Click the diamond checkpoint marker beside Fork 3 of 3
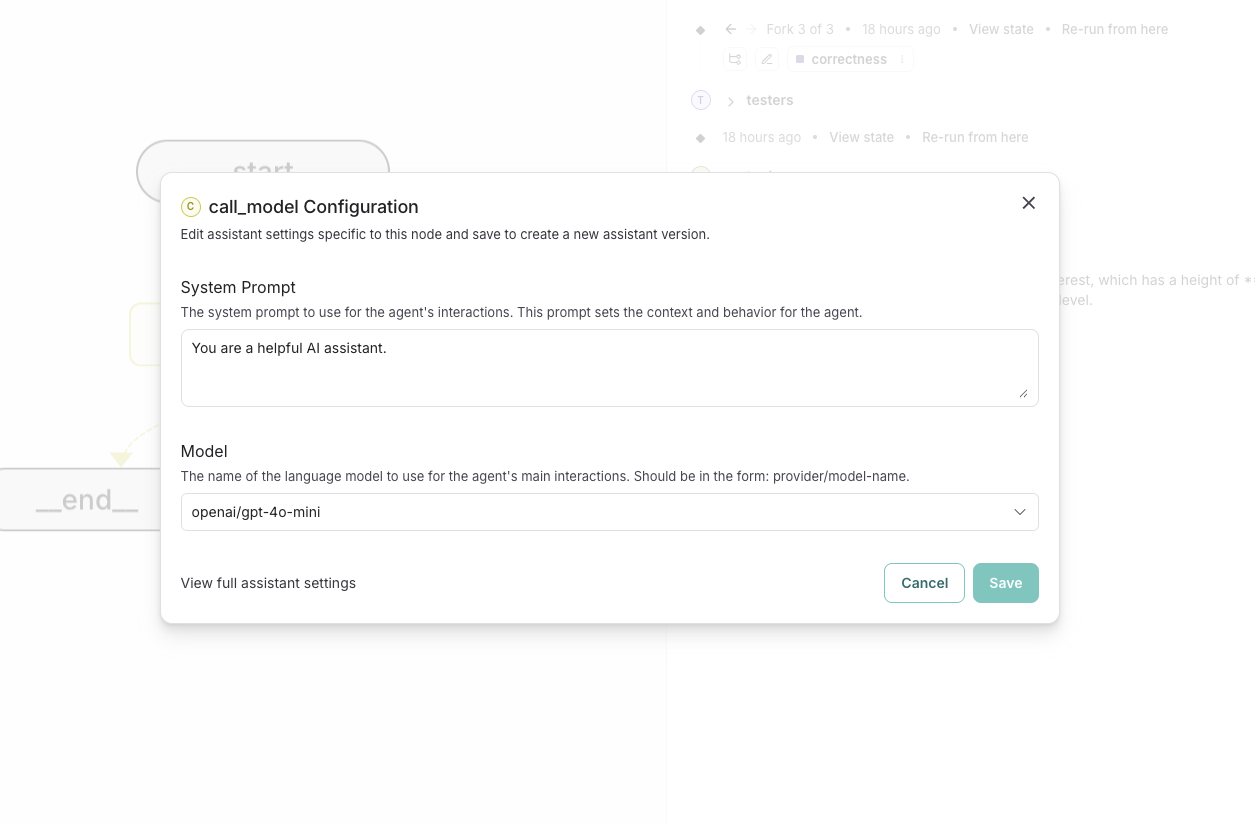 [701, 30]
